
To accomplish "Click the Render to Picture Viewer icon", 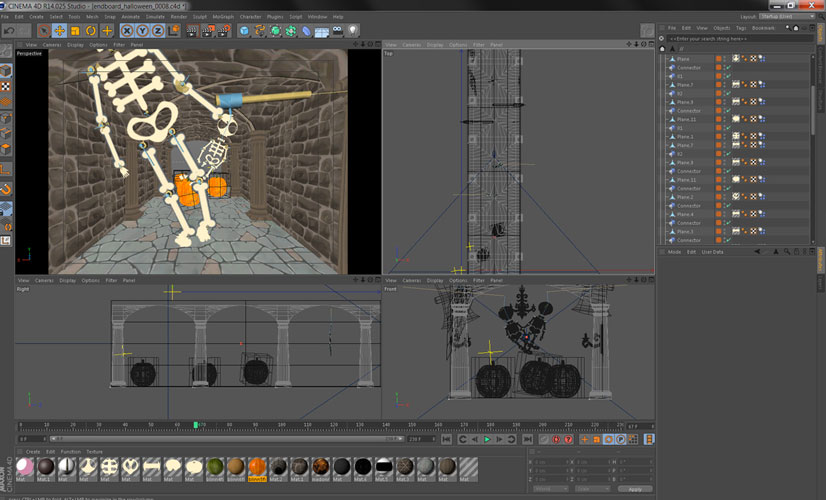I will coord(209,31).
